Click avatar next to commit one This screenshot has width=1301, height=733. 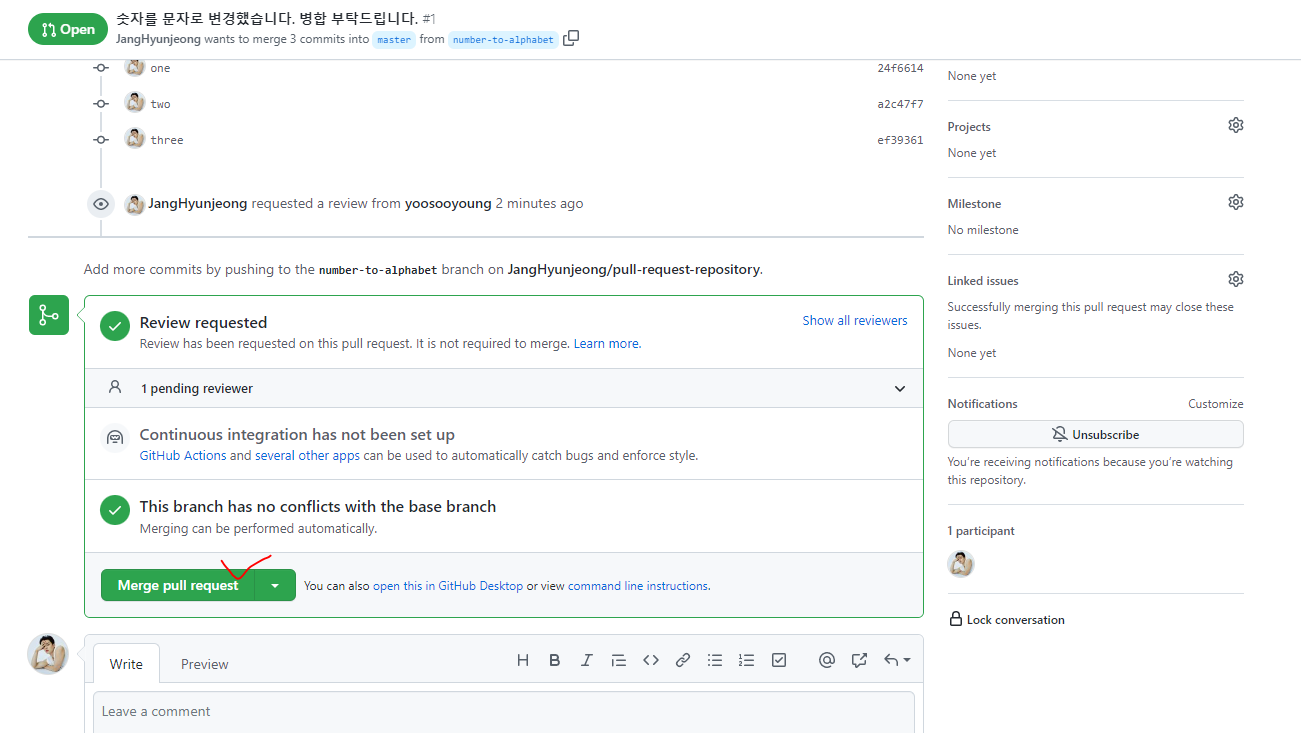click(x=135, y=67)
